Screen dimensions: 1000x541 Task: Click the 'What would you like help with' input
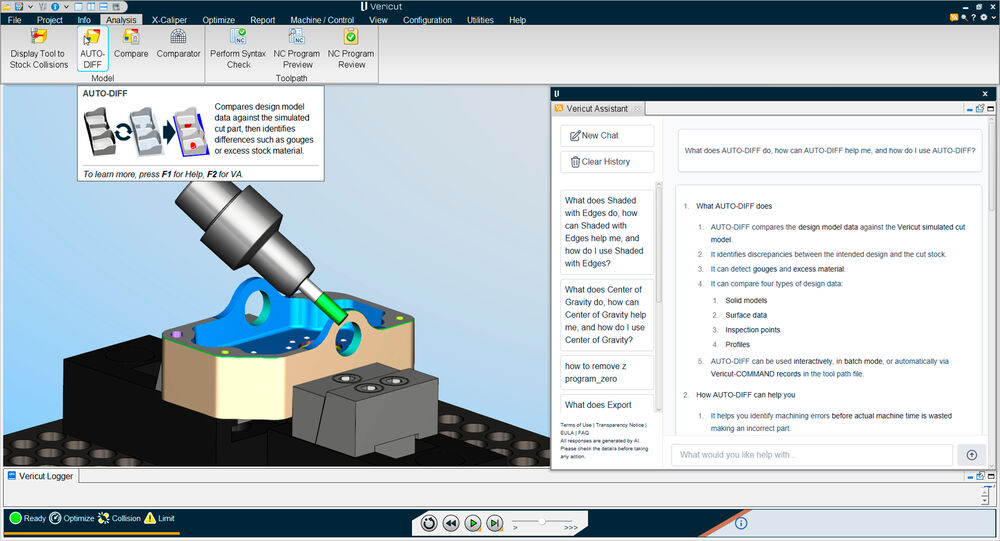(x=812, y=455)
